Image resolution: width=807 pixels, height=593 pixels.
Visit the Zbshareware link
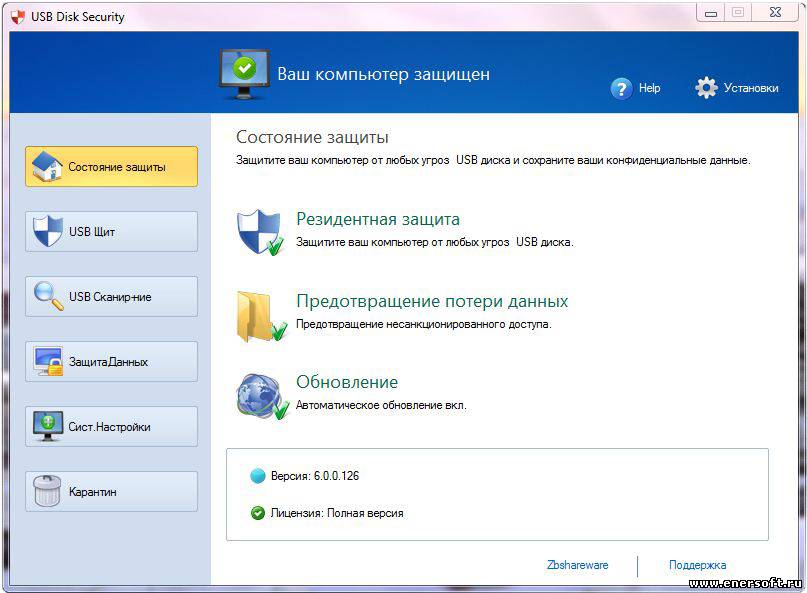pos(577,565)
